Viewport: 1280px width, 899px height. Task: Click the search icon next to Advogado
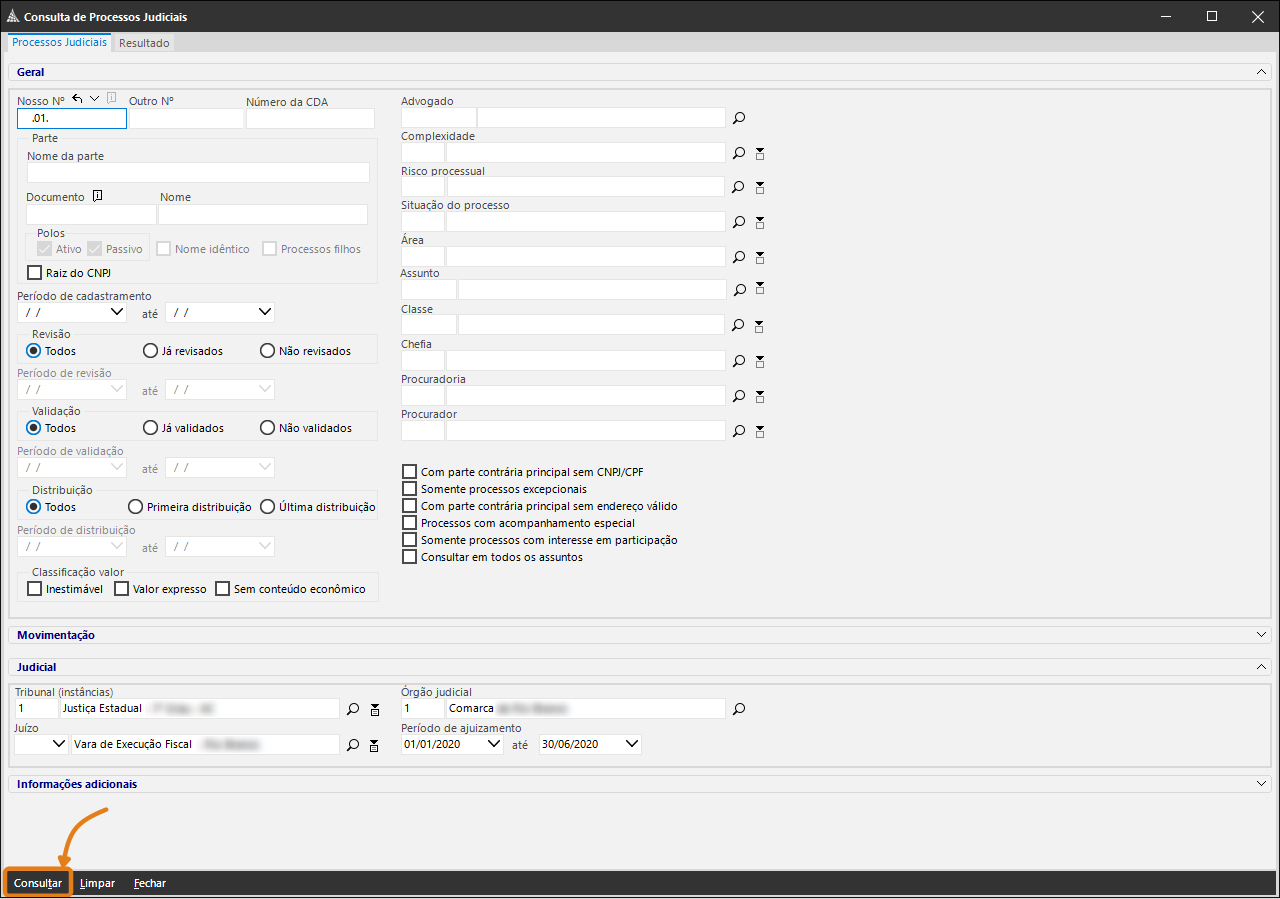739,118
